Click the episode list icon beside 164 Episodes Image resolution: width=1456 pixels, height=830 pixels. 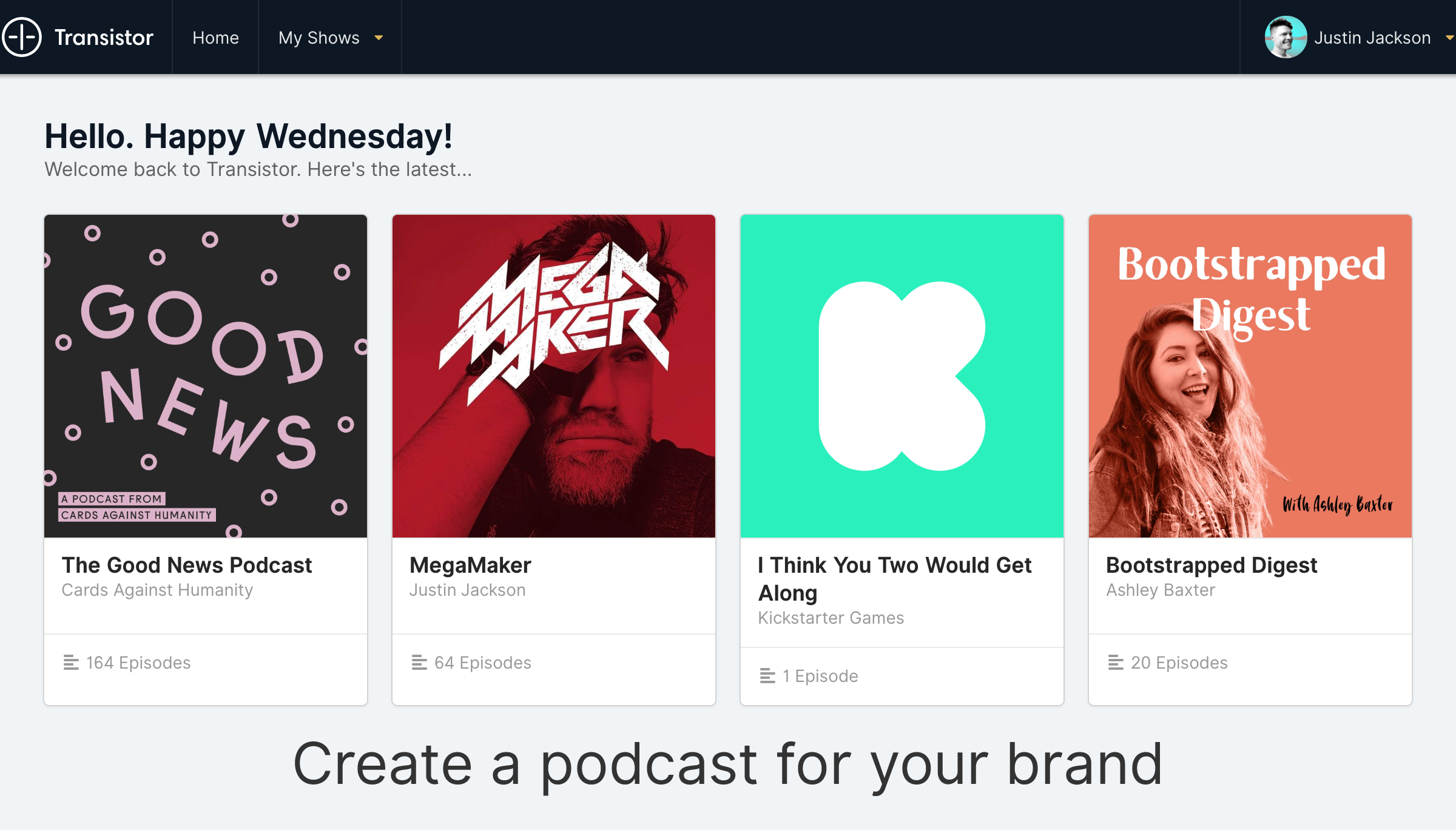pyautogui.click(x=71, y=663)
